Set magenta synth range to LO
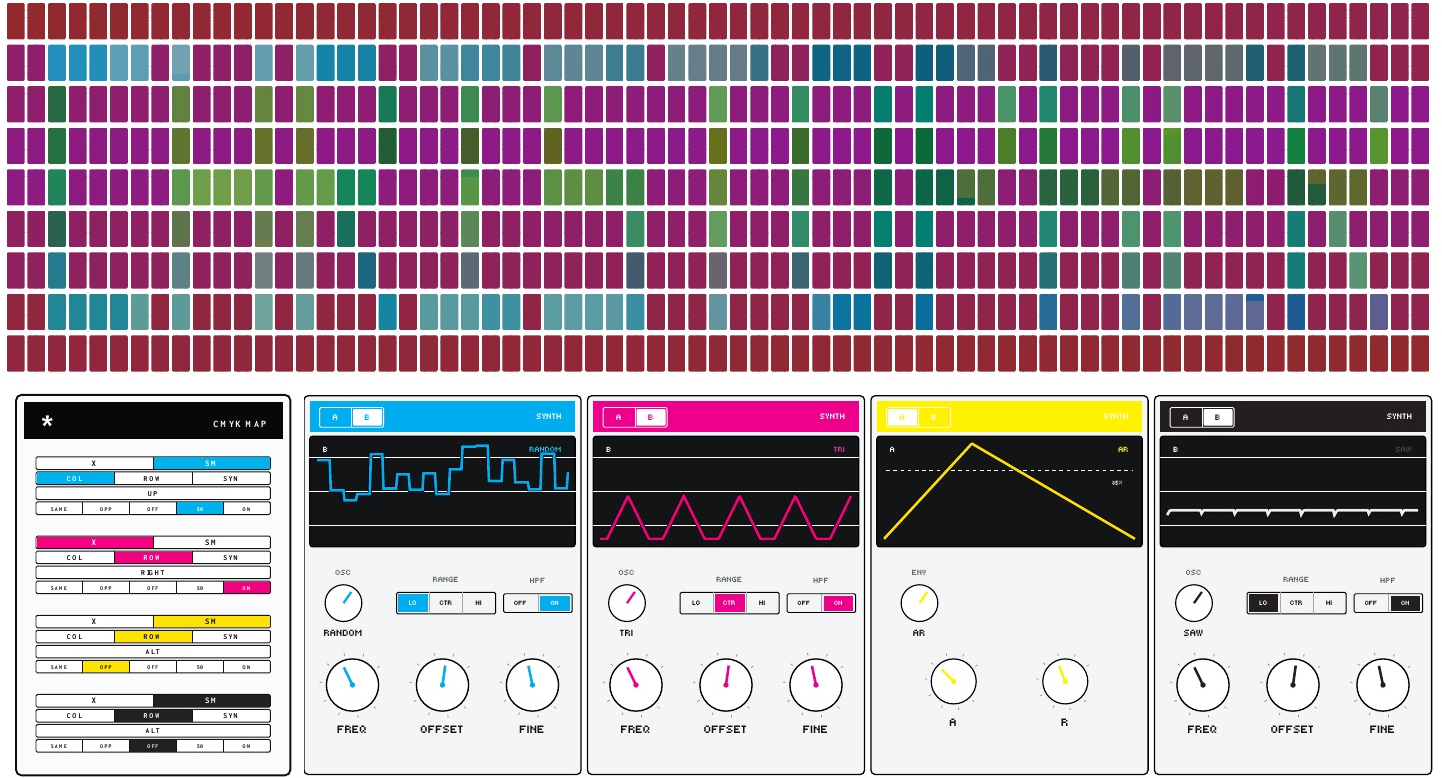Image resolution: width=1442 pixels, height=778 pixels. 696,603
